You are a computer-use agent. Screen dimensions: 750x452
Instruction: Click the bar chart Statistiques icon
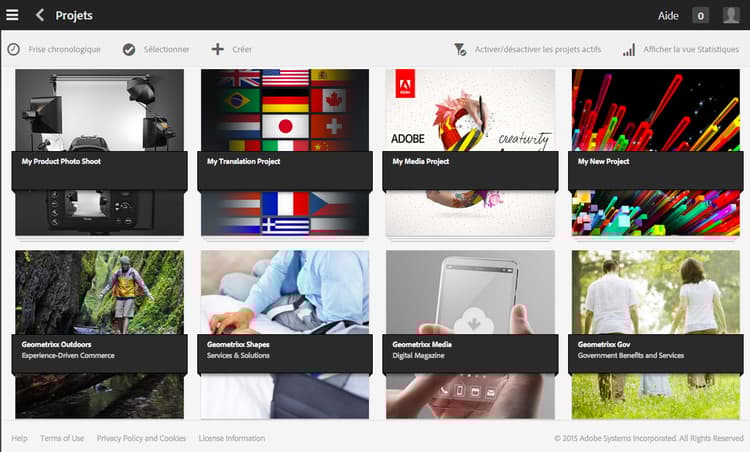click(629, 49)
